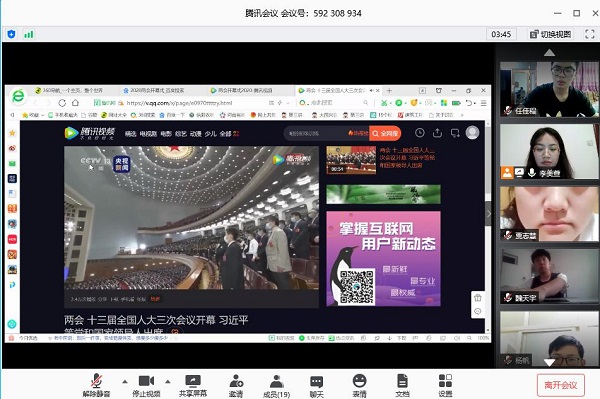
Task: Open the 电视剧 category in Tencent Video
Action: click(148, 134)
